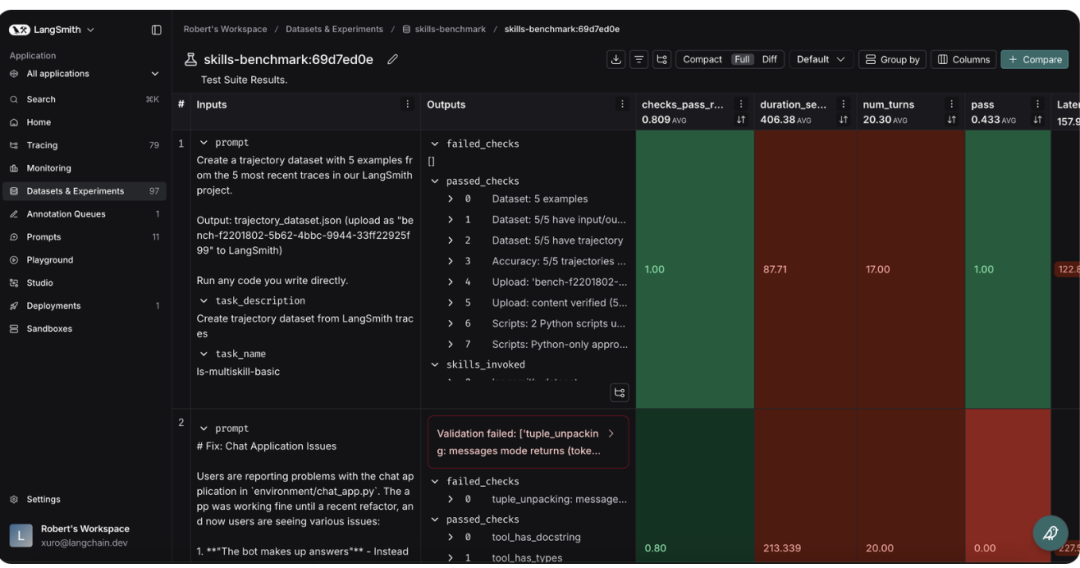This screenshot has width=1080, height=568.
Task: Open the Tracing section
Action: click(84, 145)
